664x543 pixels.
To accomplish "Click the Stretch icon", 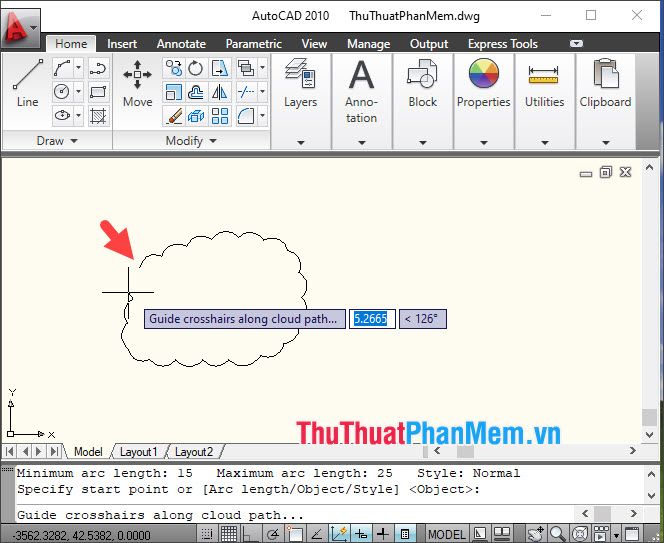I will [x=219, y=68].
